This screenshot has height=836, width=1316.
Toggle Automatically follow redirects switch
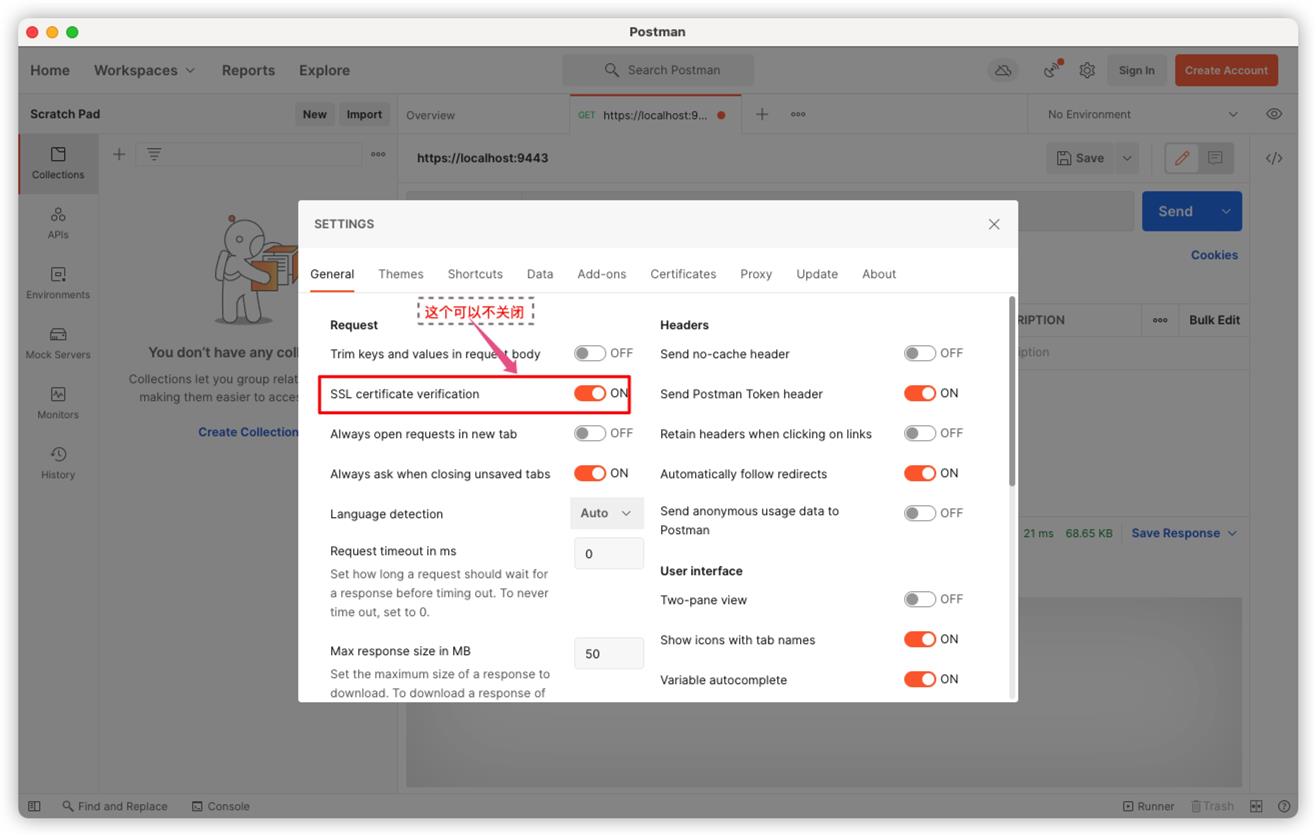click(920, 473)
